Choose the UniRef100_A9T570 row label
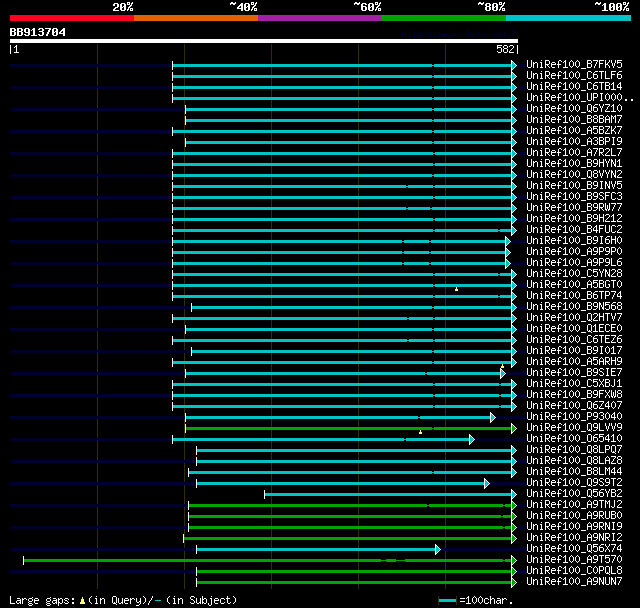This screenshot has width=640, height=608. coord(574,560)
